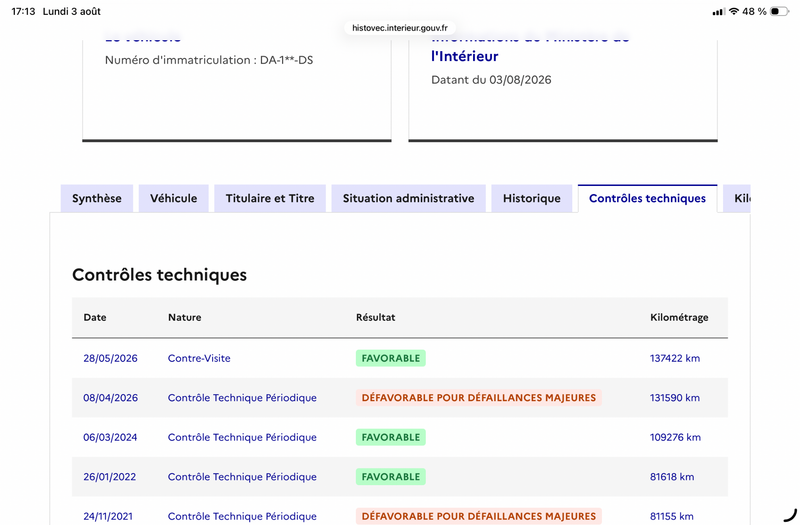Image resolution: width=800 pixels, height=525 pixels.
Task: Click the Datant du 03/08/2026 text
Action: click(491, 80)
